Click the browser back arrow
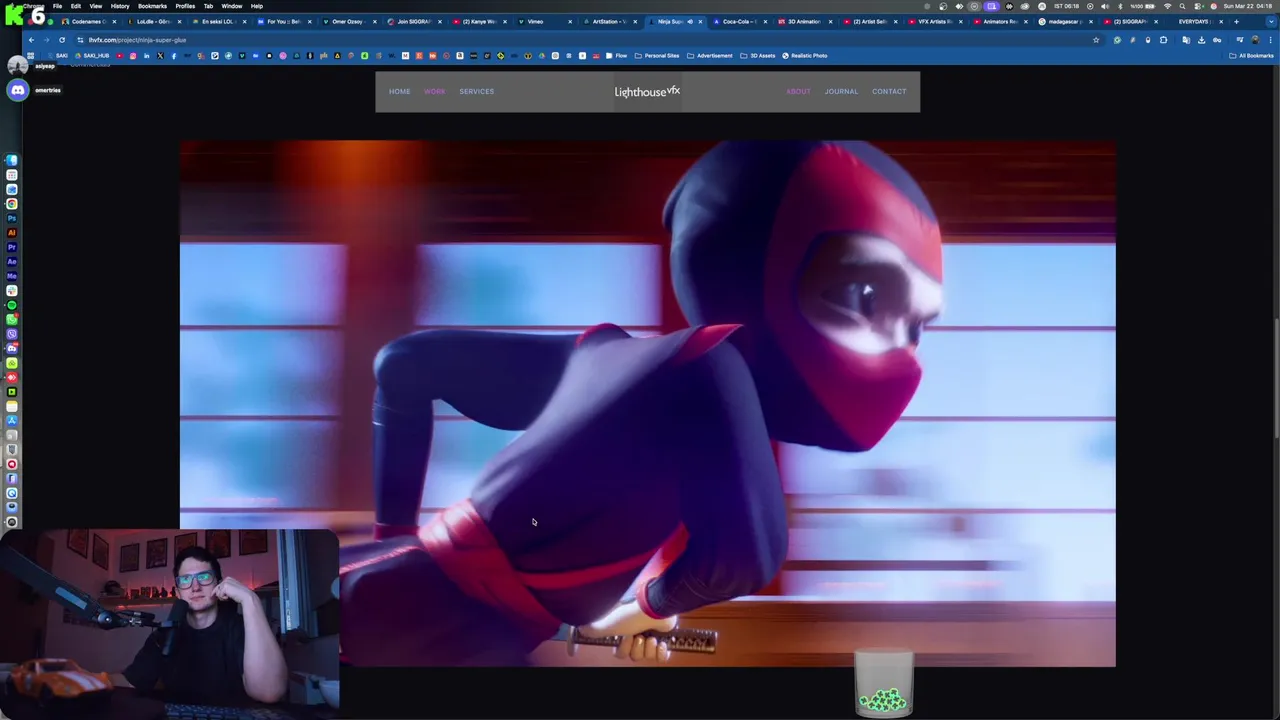1280x720 pixels. point(31,40)
